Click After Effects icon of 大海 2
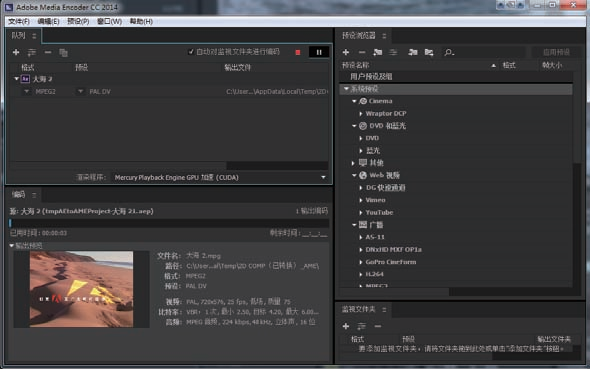The image size is (590, 369). [25, 79]
